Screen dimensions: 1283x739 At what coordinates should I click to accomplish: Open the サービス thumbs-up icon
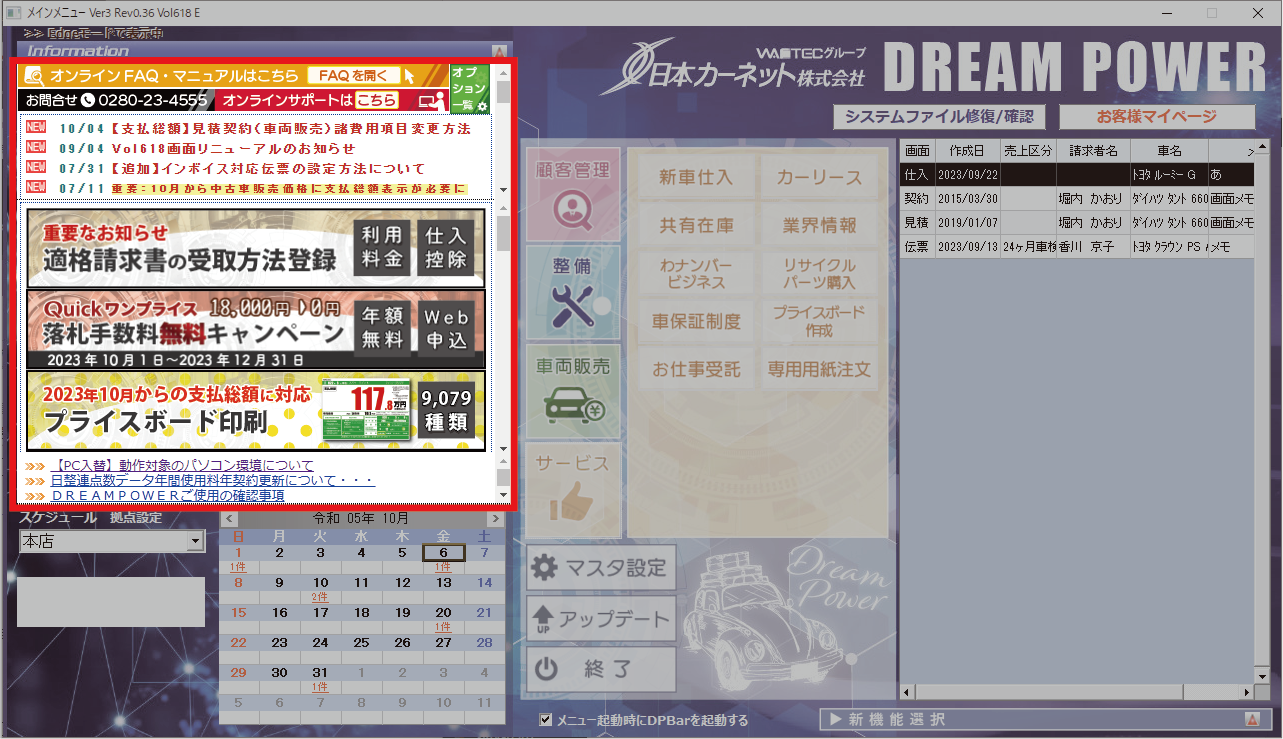pos(573,489)
